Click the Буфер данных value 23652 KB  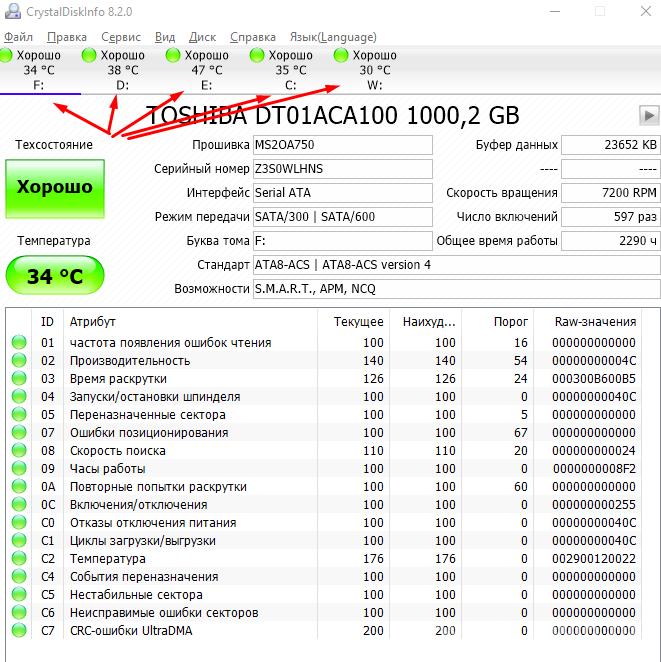(611, 145)
